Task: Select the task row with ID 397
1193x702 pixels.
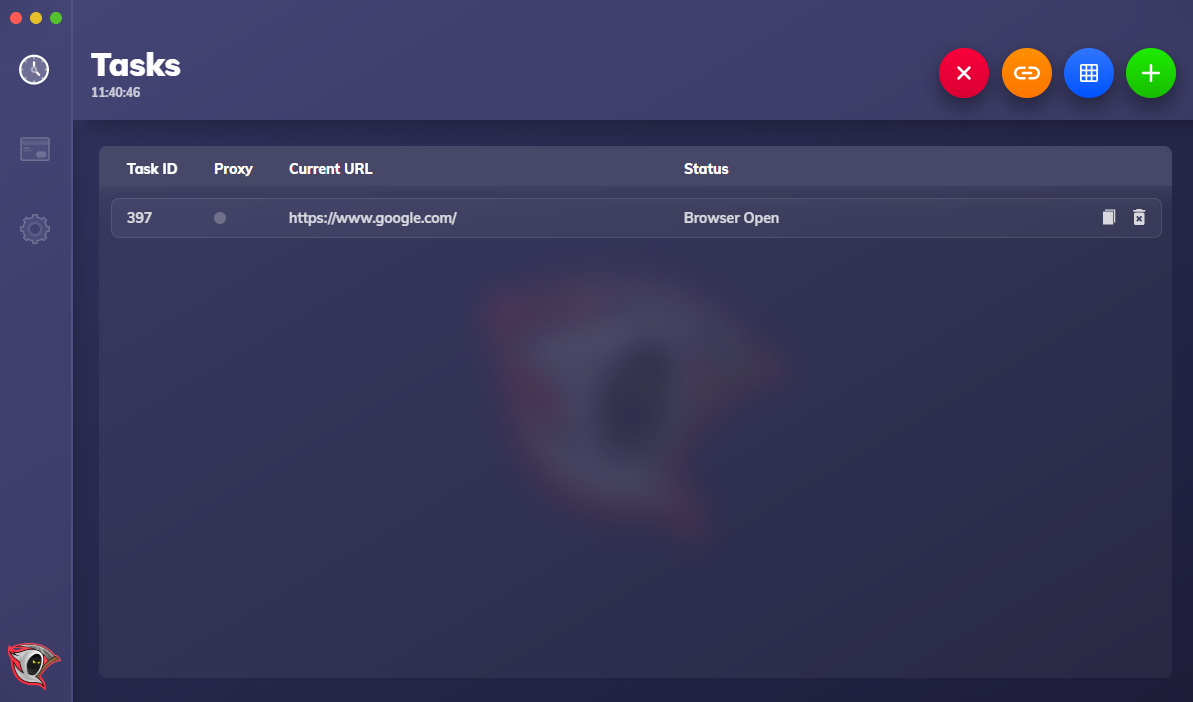Action: [x=636, y=218]
